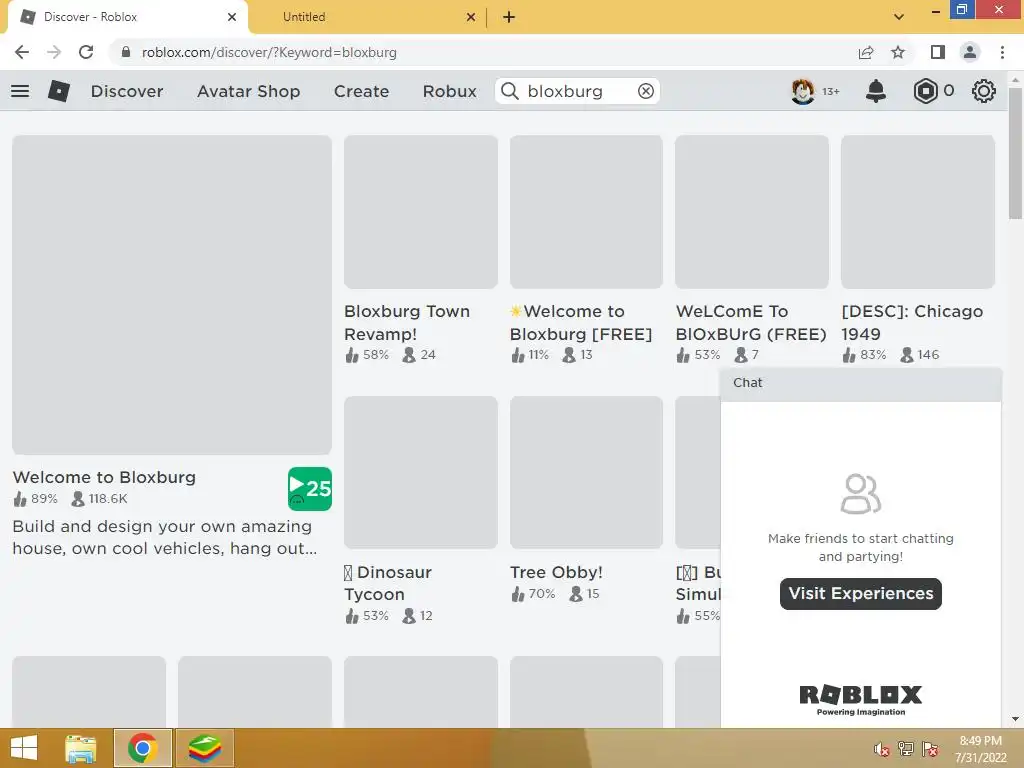Close the Discover - Roblox tab
This screenshot has width=1024, height=768.
(x=232, y=17)
